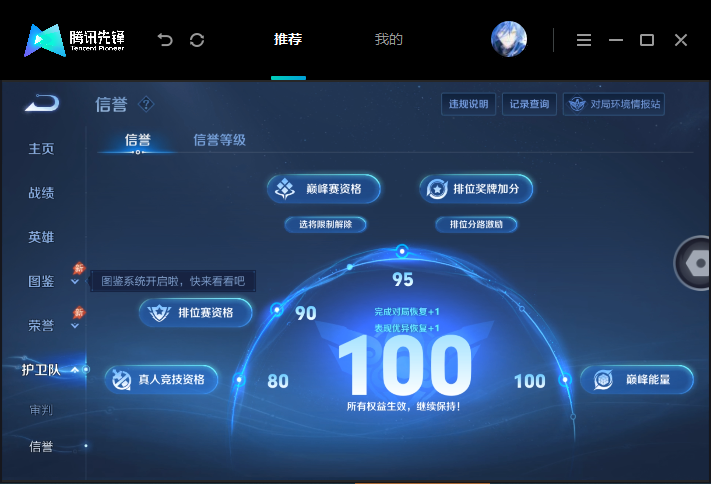Open 对局环境情报站 button
Image resolution: width=711 pixels, height=484 pixels.
[x=614, y=104]
